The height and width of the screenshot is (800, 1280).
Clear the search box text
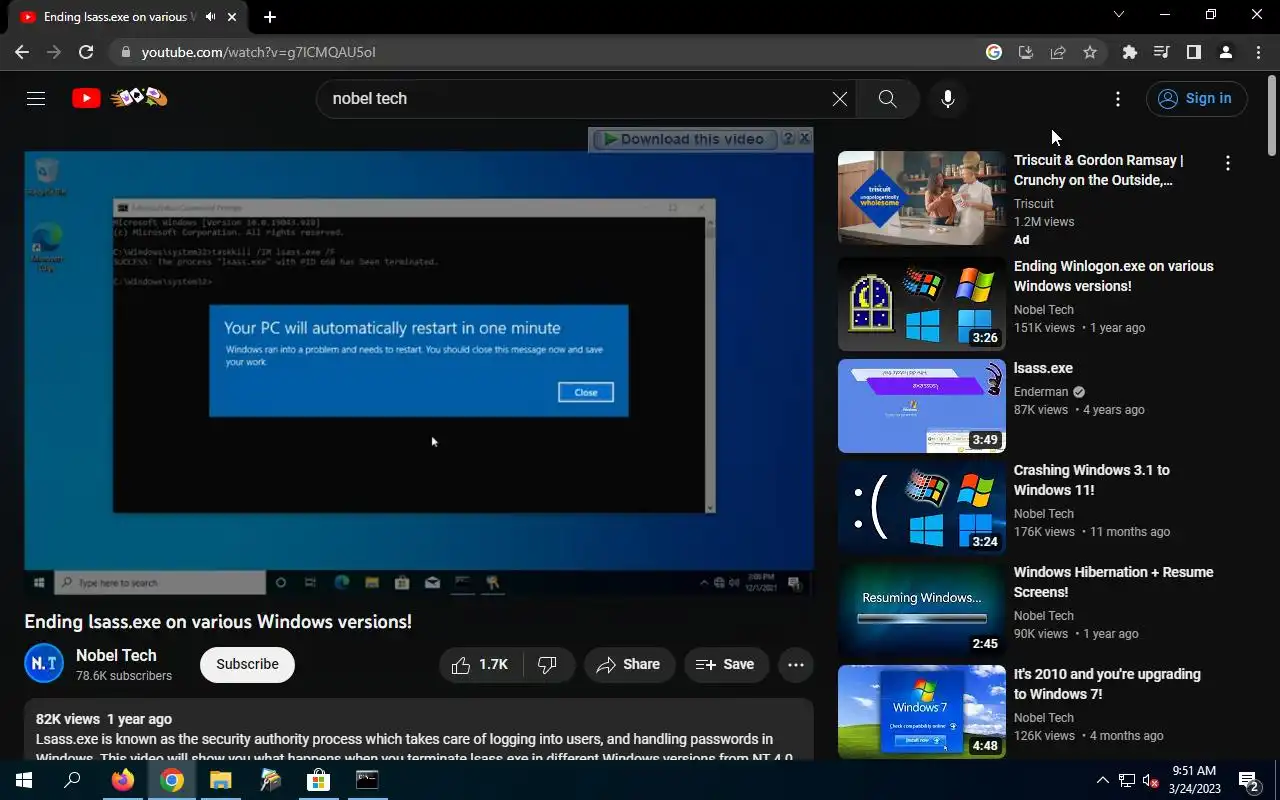point(839,99)
